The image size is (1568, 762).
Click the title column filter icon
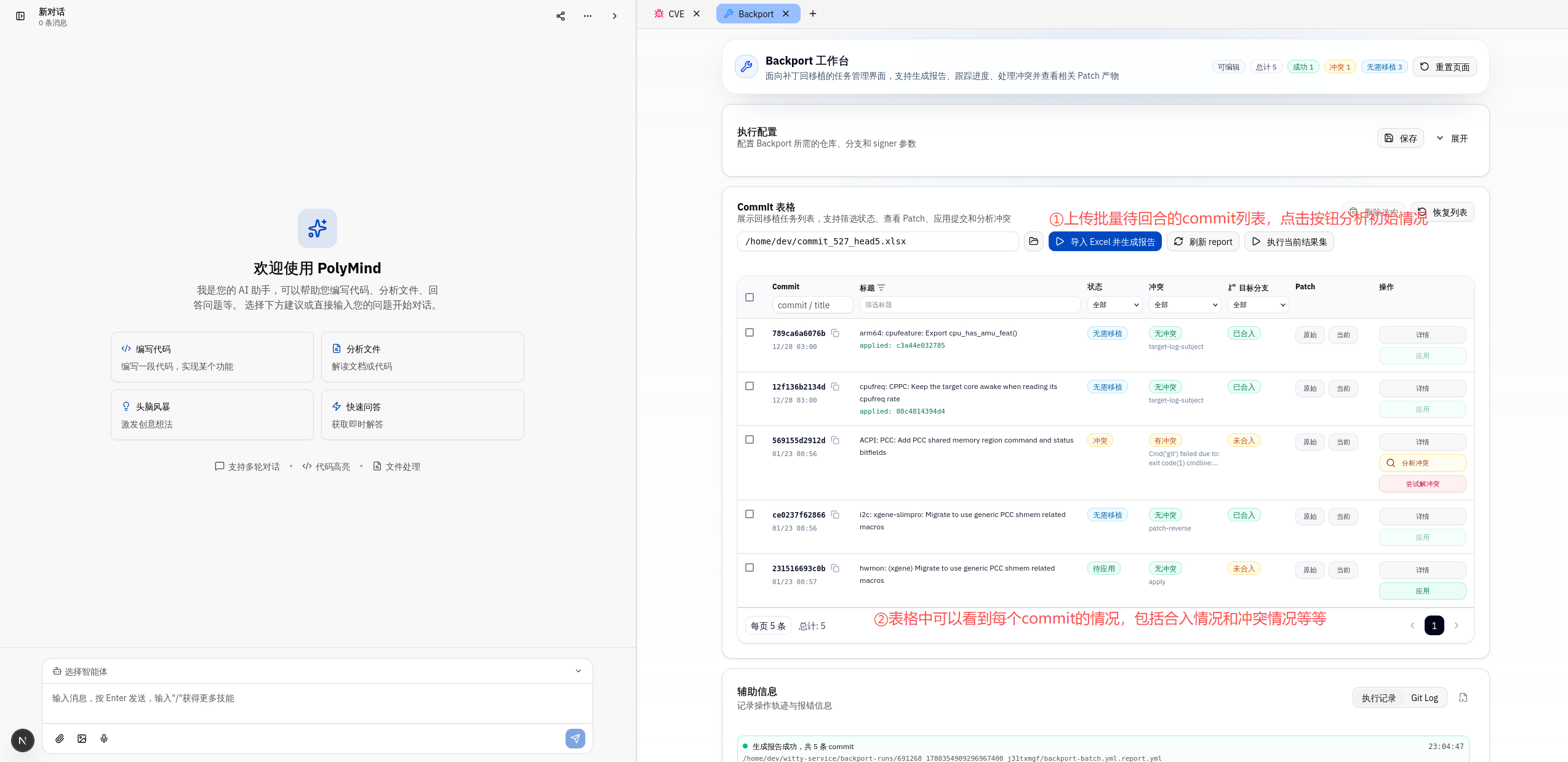click(x=881, y=287)
